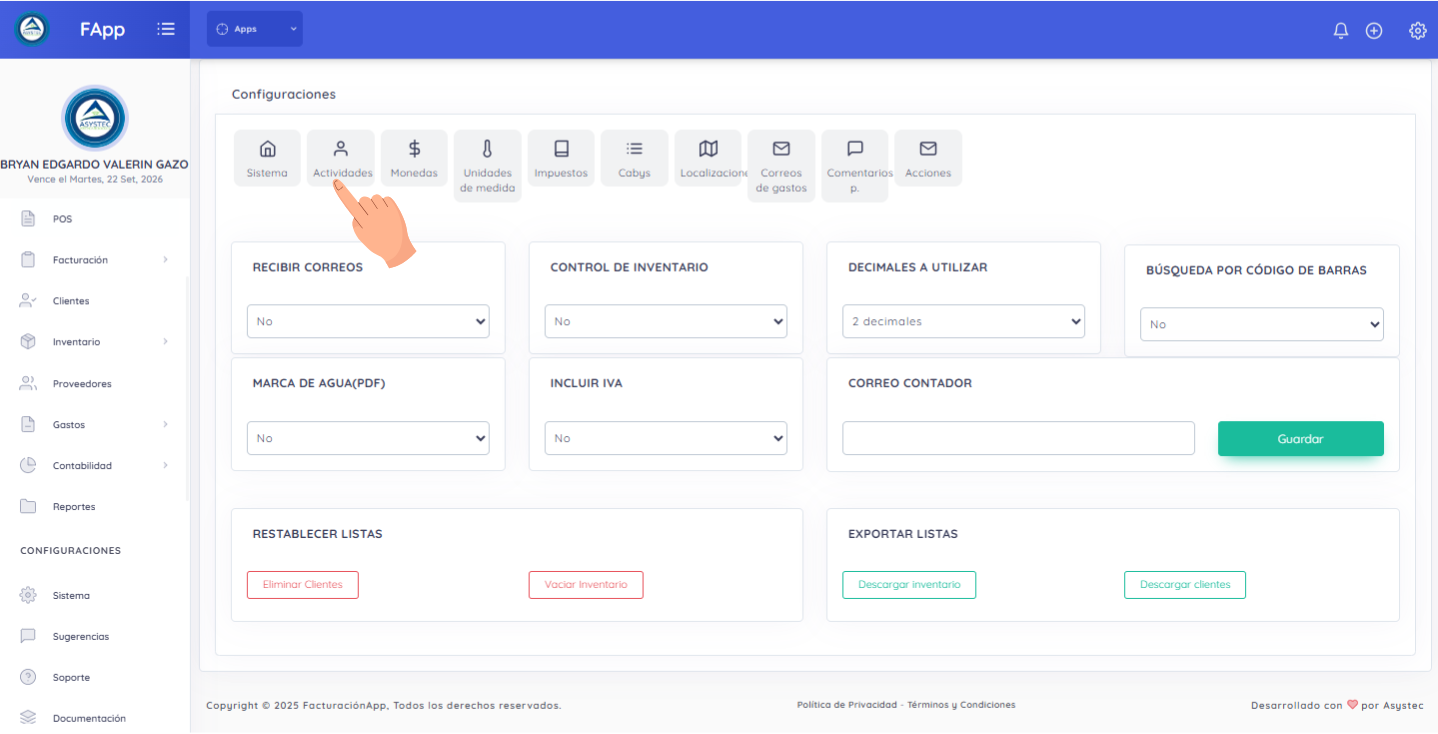Click the notifications bell icon
This screenshot has width=1438, height=734.
(1341, 30)
